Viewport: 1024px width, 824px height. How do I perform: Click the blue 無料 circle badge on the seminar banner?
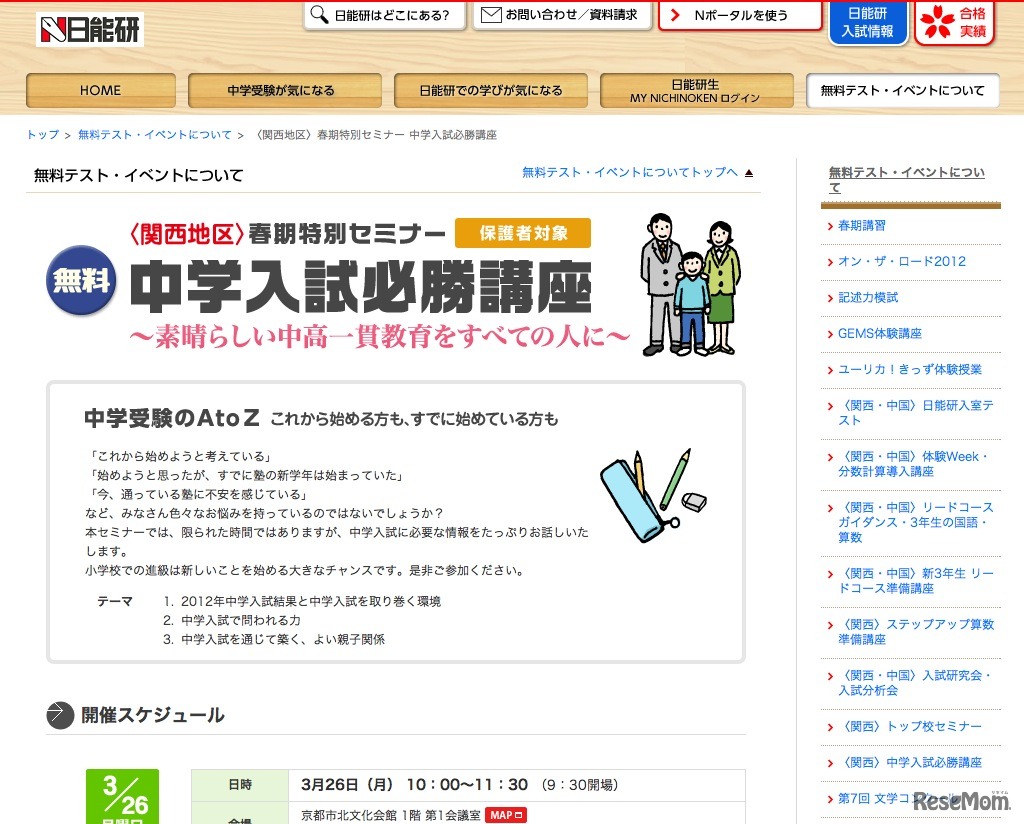[80, 282]
